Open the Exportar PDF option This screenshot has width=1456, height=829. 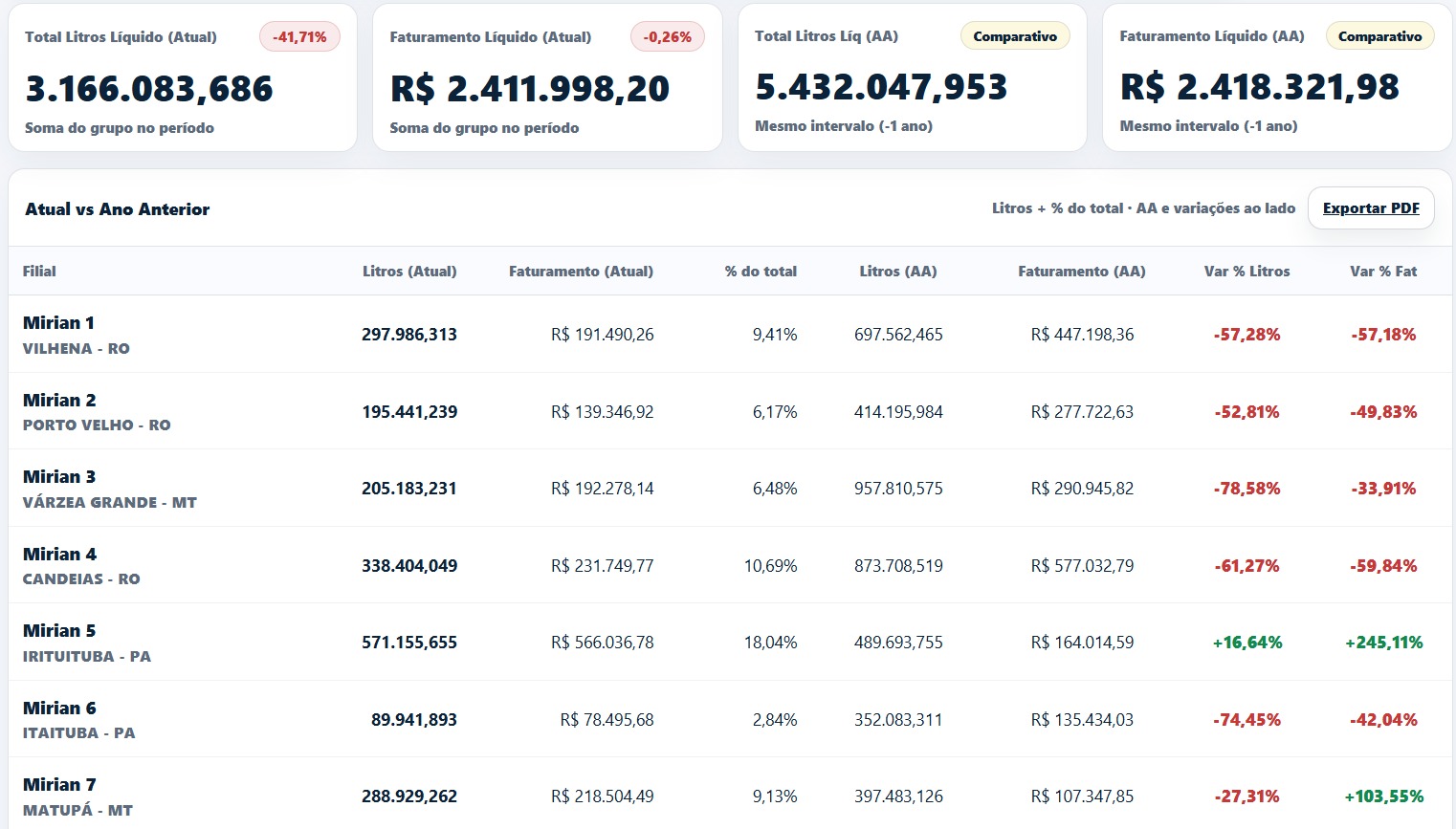pyautogui.click(x=1371, y=207)
